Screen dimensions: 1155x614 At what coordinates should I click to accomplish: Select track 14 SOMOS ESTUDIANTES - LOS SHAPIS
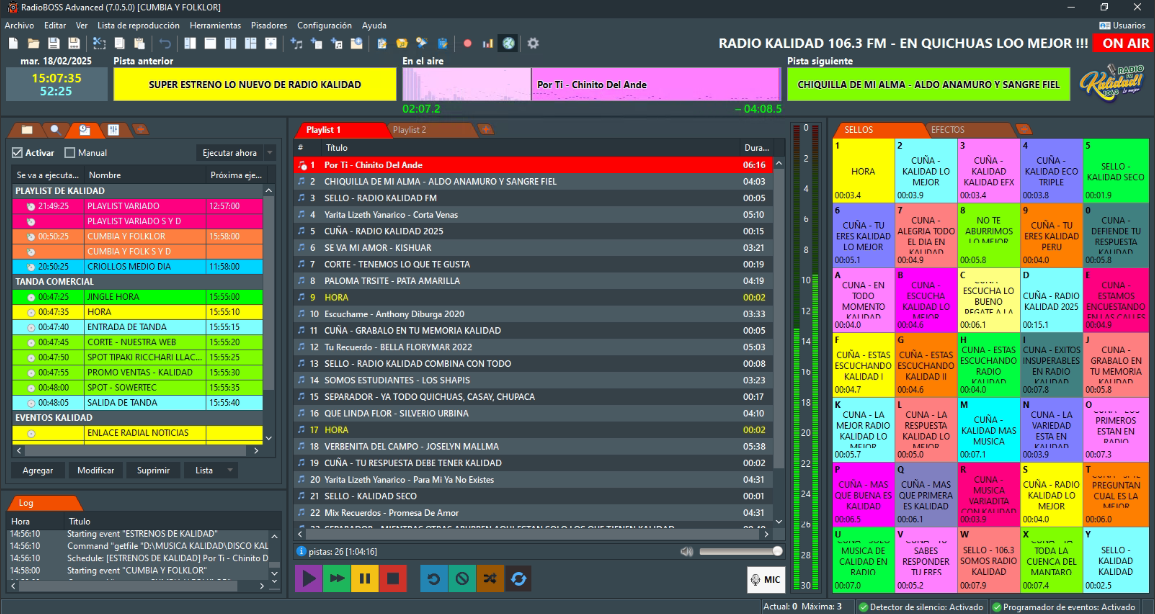click(534, 380)
